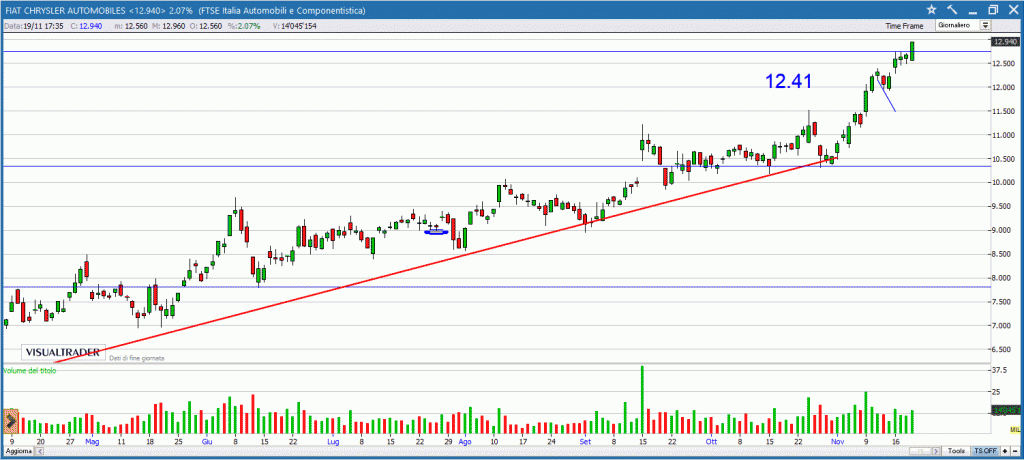Click the 12.500 price axis label
Image resolution: width=1024 pixels, height=460 pixels.
coord(1003,63)
